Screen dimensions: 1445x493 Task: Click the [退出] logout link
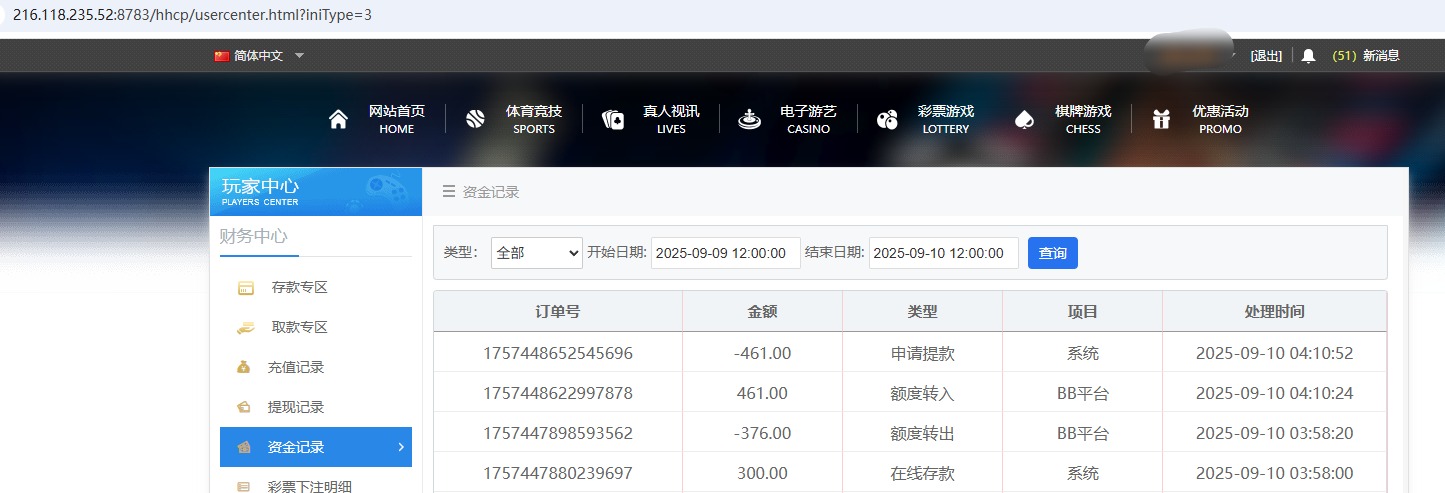[1266, 56]
